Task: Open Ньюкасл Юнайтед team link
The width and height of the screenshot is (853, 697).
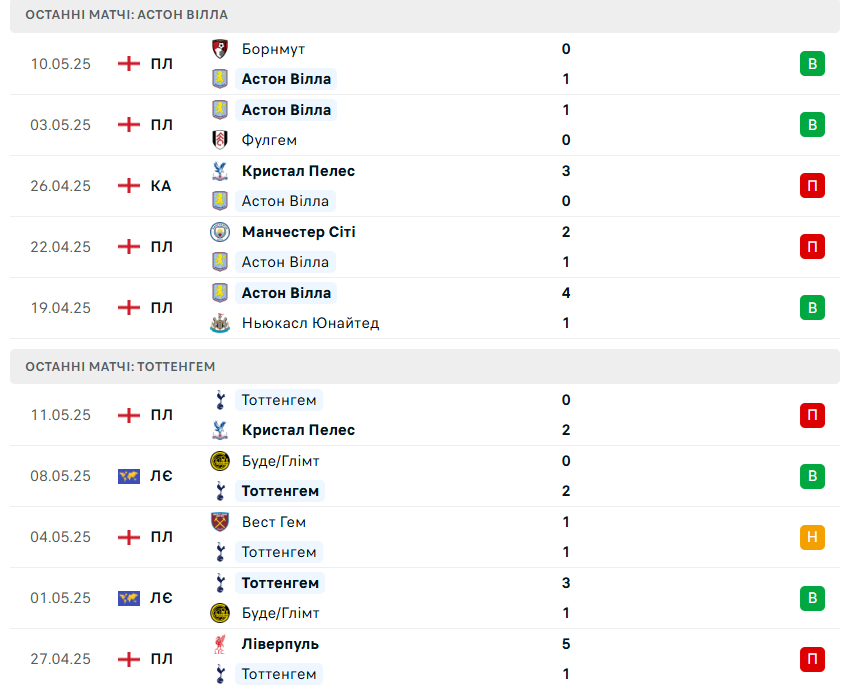Action: pyautogui.click(x=311, y=323)
